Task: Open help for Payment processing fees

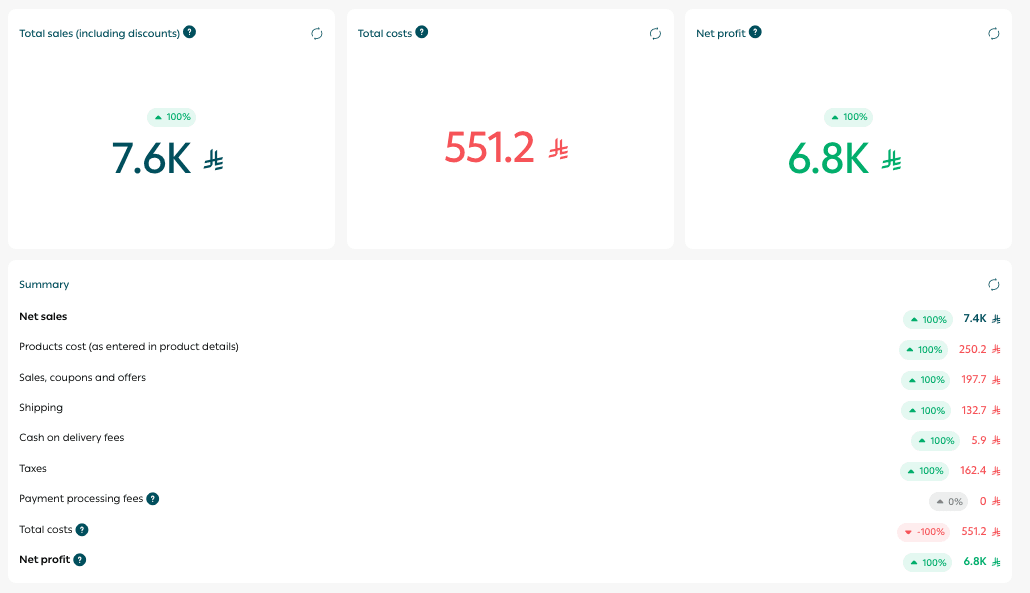Action: (153, 498)
